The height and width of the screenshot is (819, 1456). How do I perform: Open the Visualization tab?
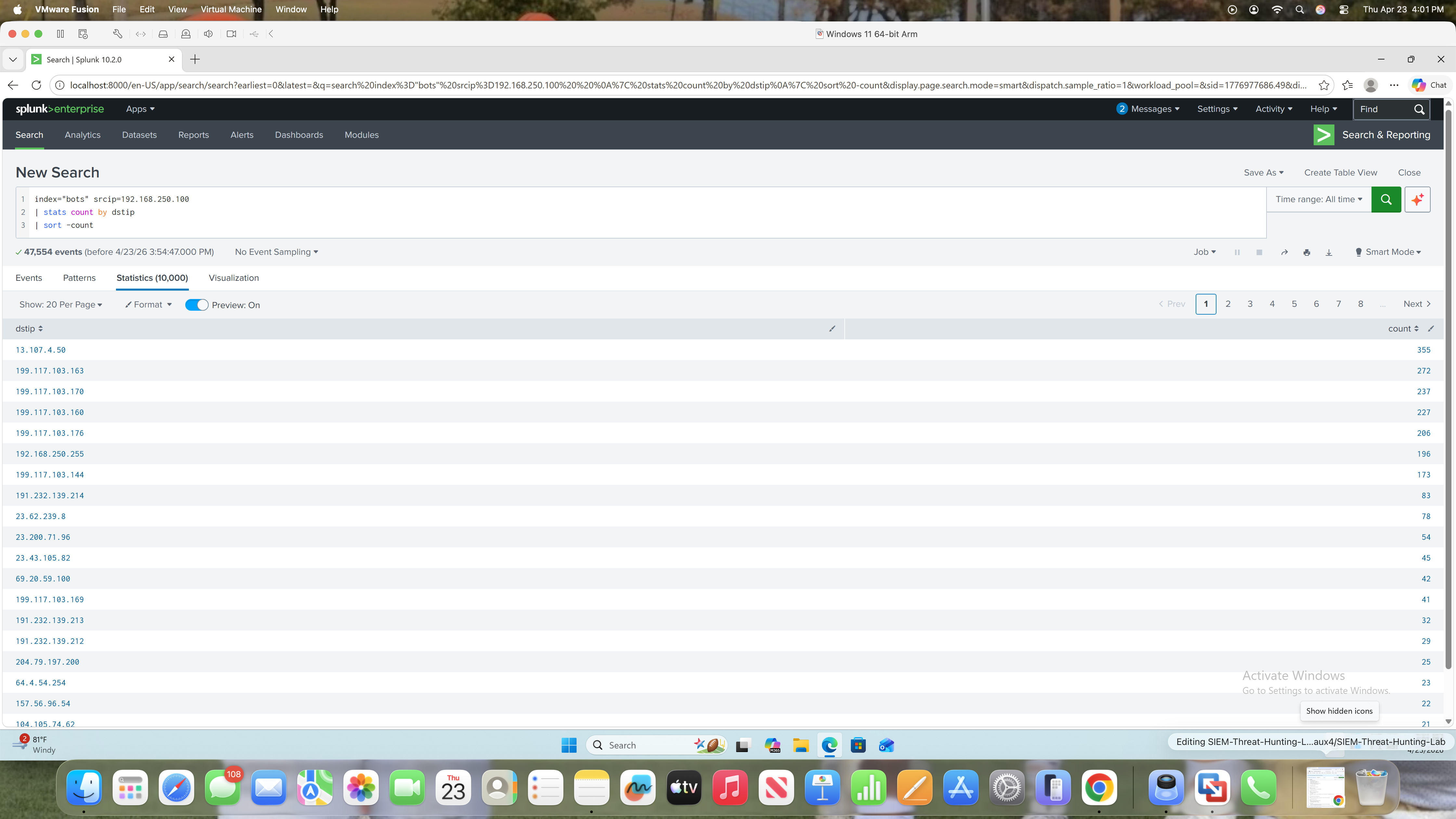(x=233, y=278)
